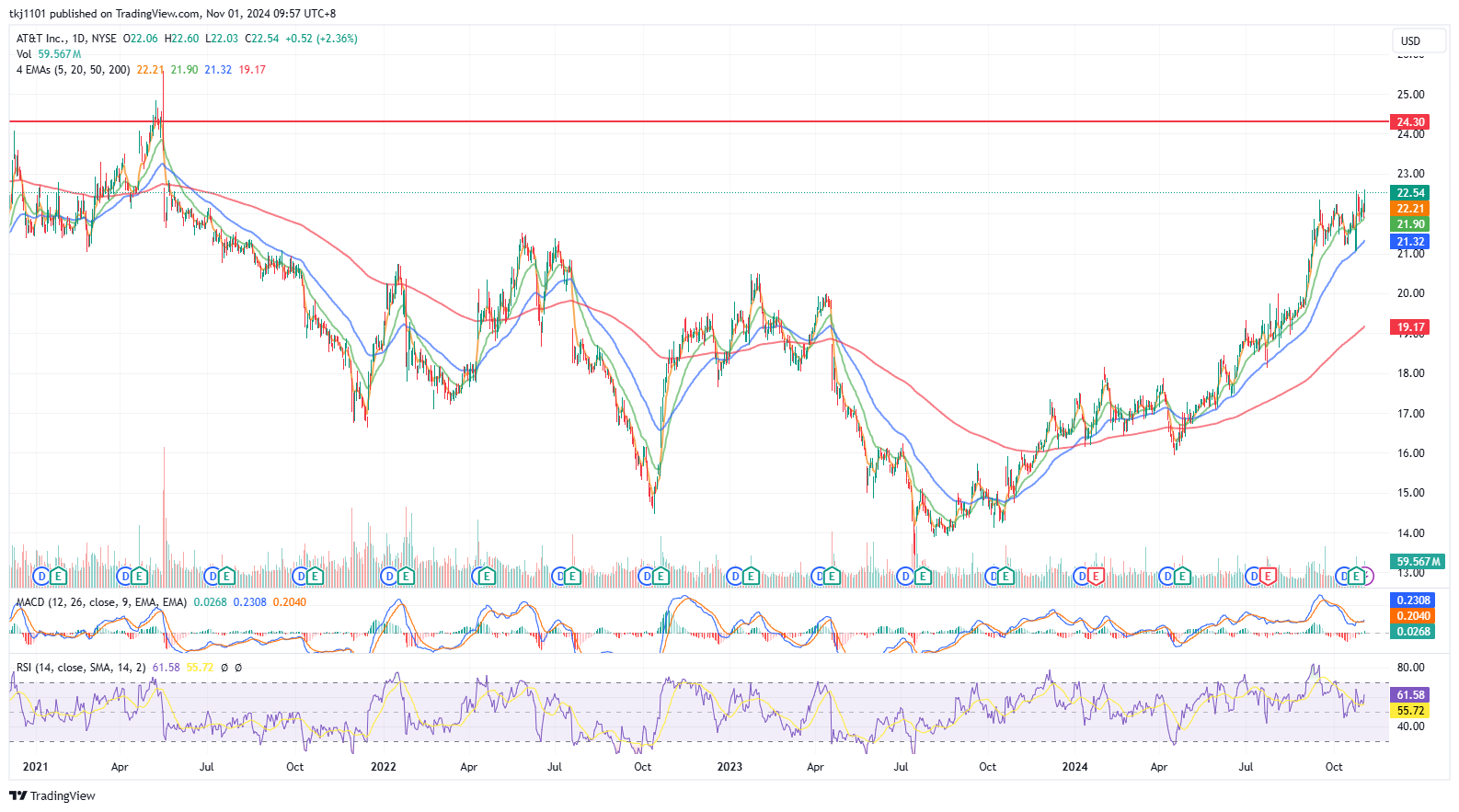Click the 2022 label on time axis
The image size is (1459, 812).
[x=384, y=767]
